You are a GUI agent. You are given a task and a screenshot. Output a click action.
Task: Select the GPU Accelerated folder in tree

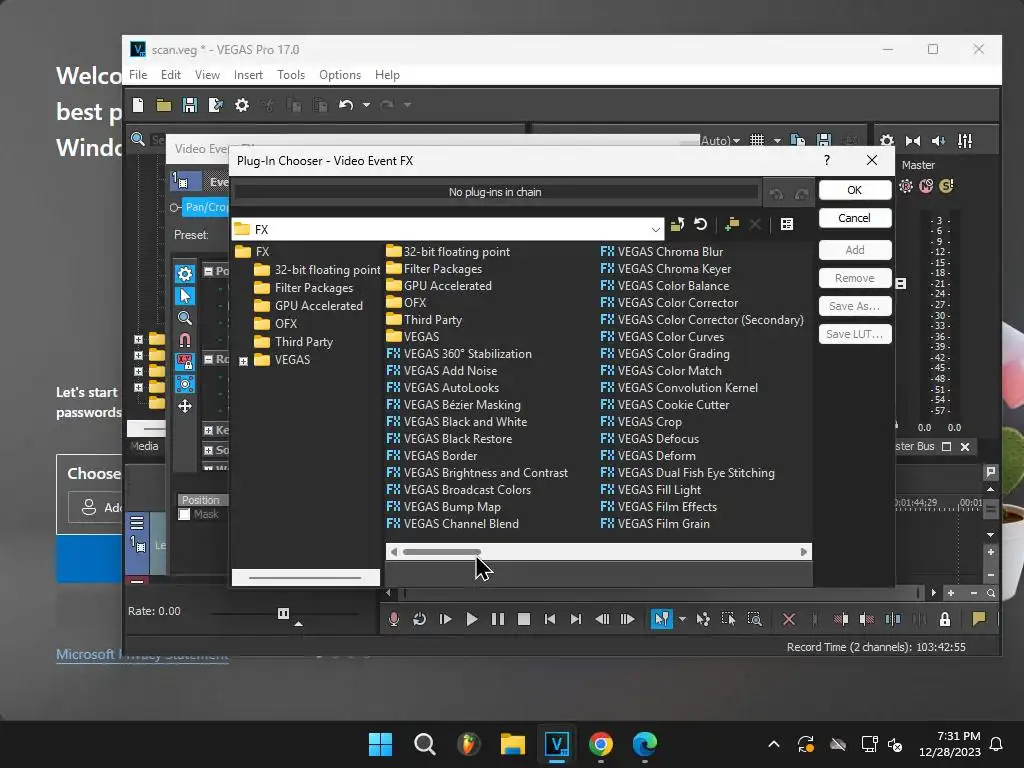(x=308, y=306)
